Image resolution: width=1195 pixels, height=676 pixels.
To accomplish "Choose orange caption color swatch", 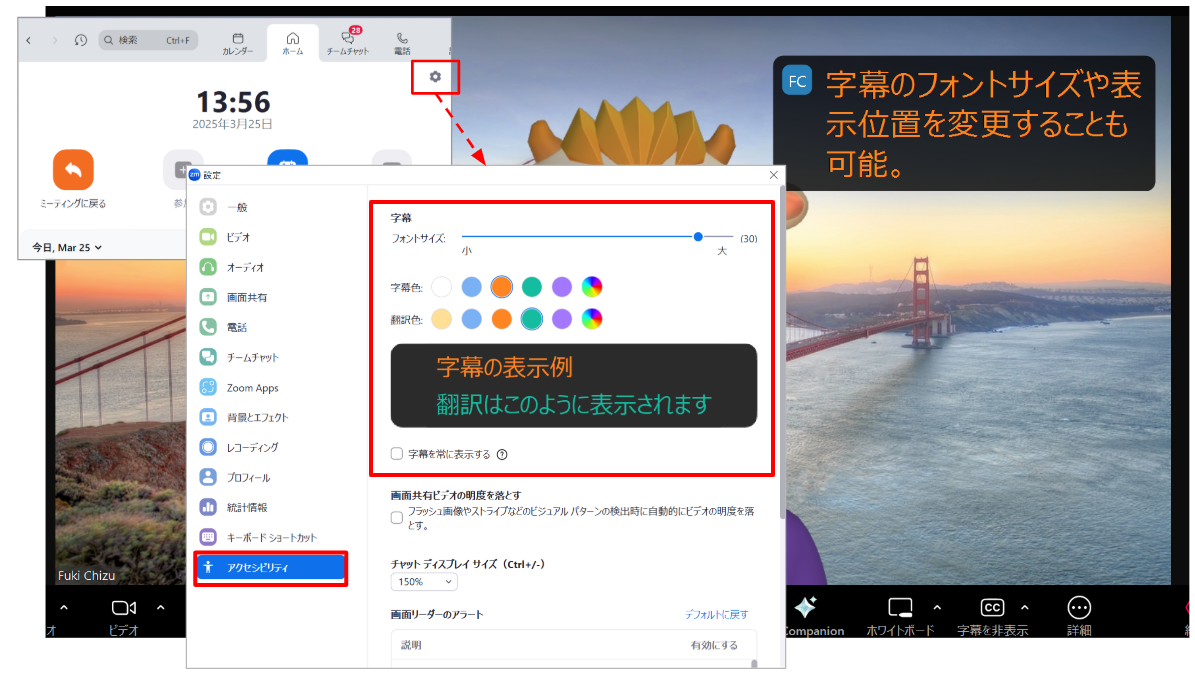I will coord(501,287).
